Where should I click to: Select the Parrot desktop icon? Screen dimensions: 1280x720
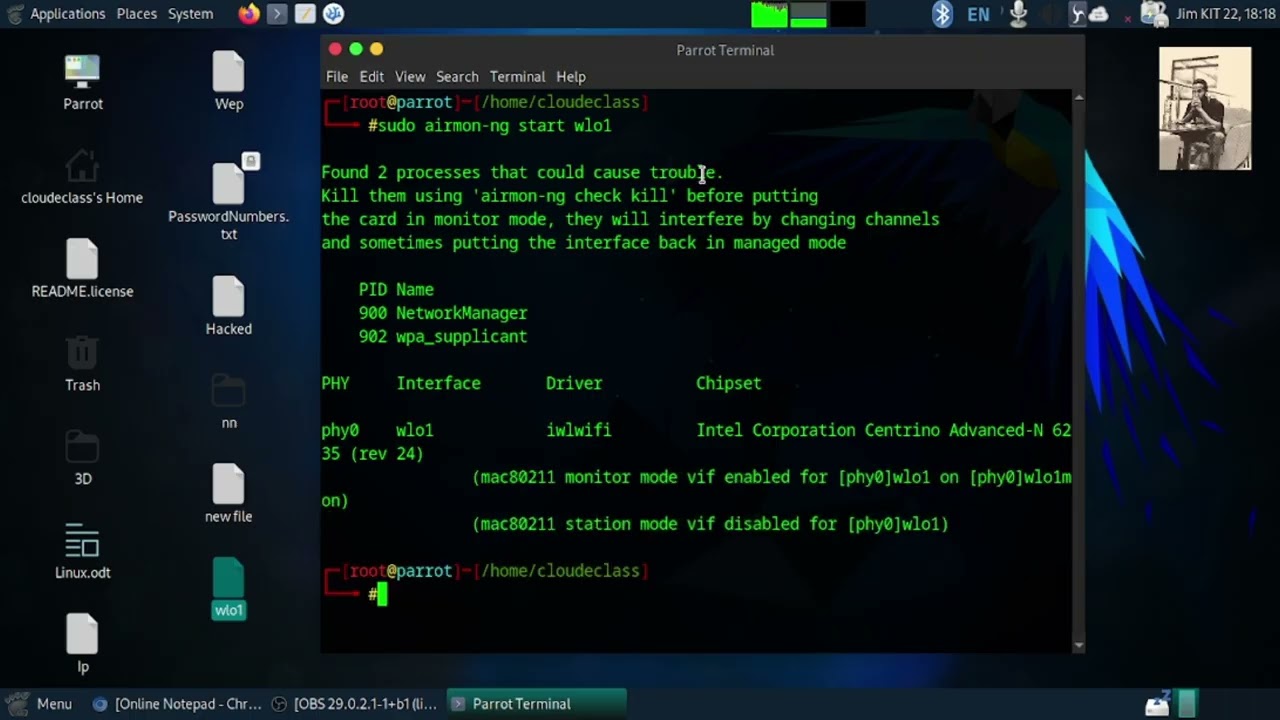click(x=83, y=81)
